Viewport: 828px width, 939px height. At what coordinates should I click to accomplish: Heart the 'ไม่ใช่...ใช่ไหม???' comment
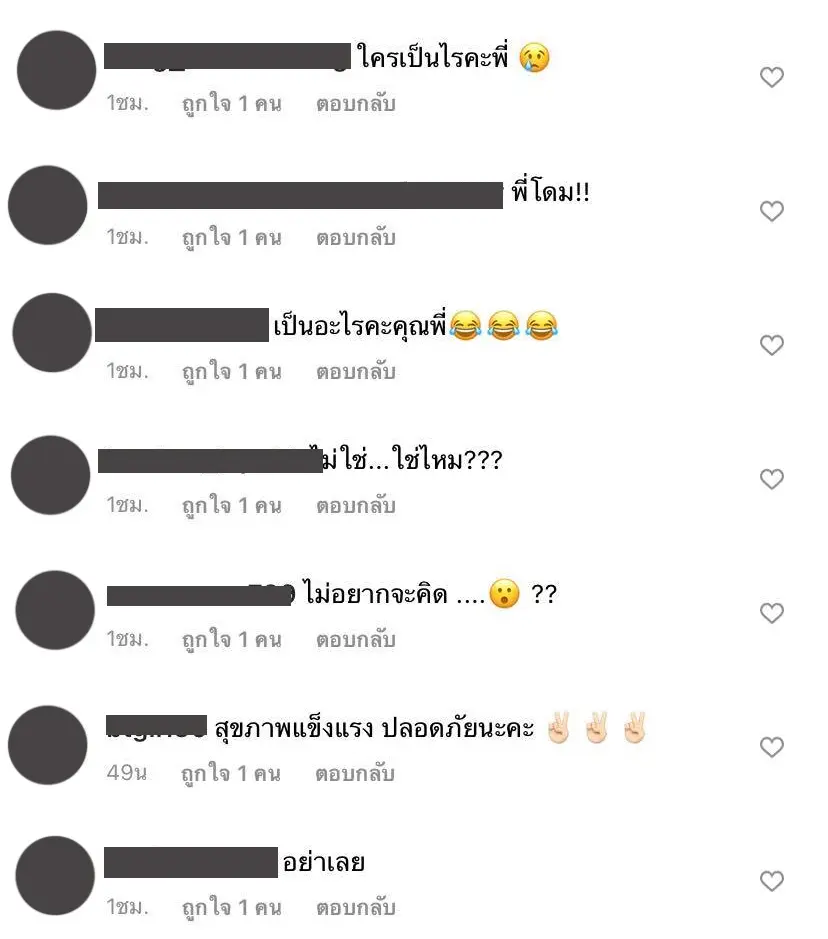click(x=772, y=479)
